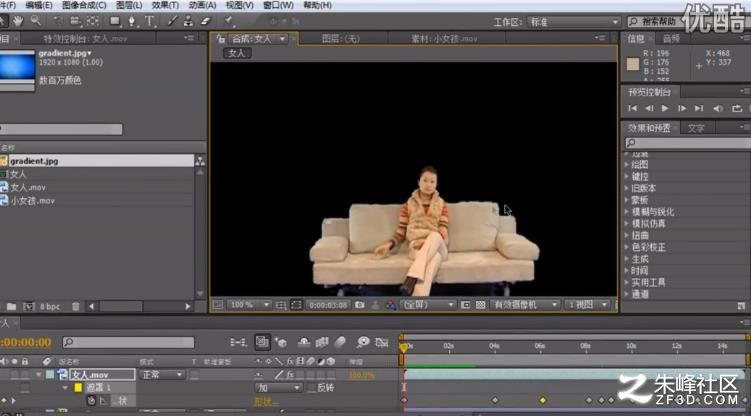Open the 有效摄像机 camera view dropdown
Viewport: 751px width, 416px height.
coord(525,305)
